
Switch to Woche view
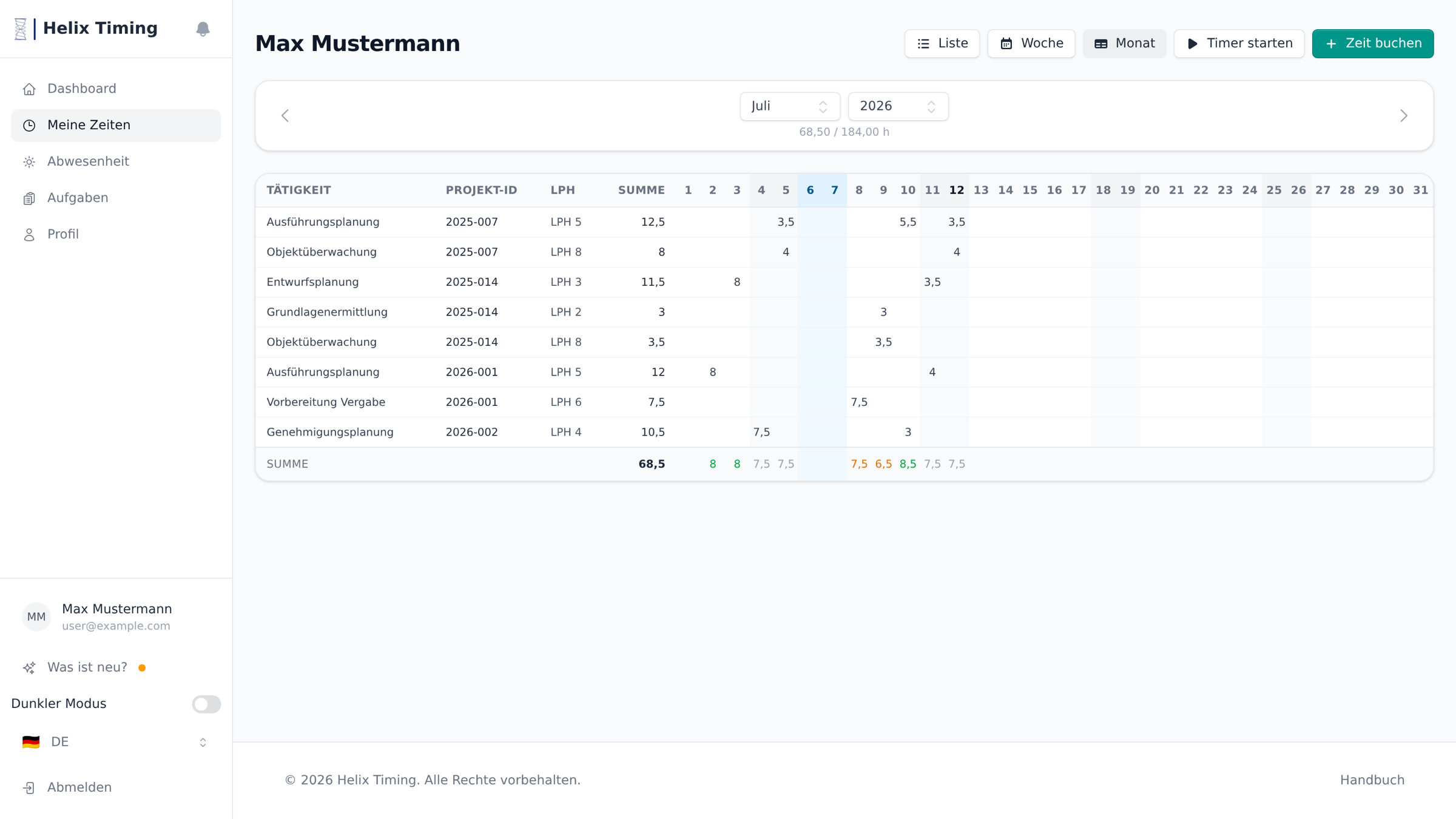click(1031, 44)
